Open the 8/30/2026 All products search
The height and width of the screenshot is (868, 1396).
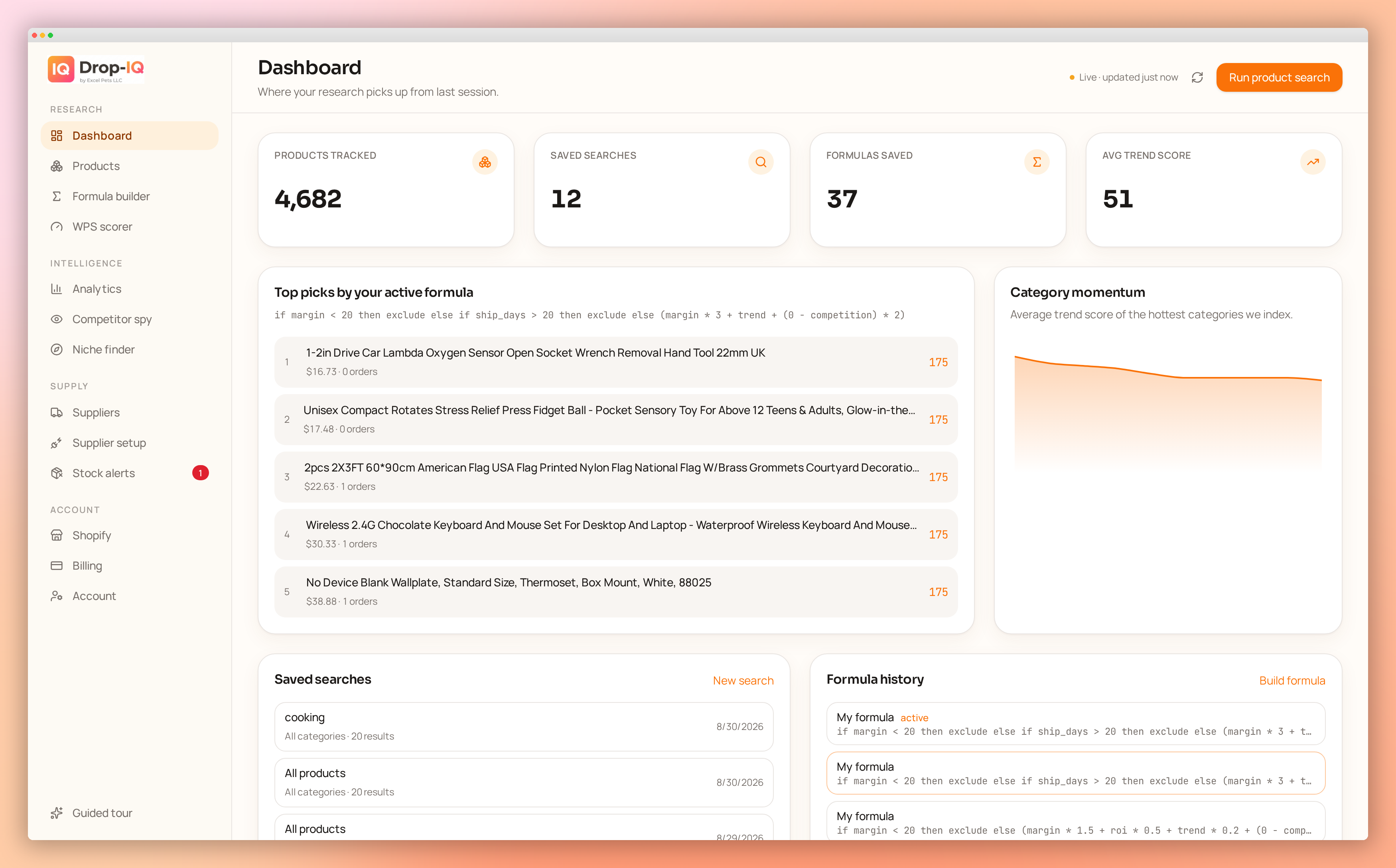point(523,782)
